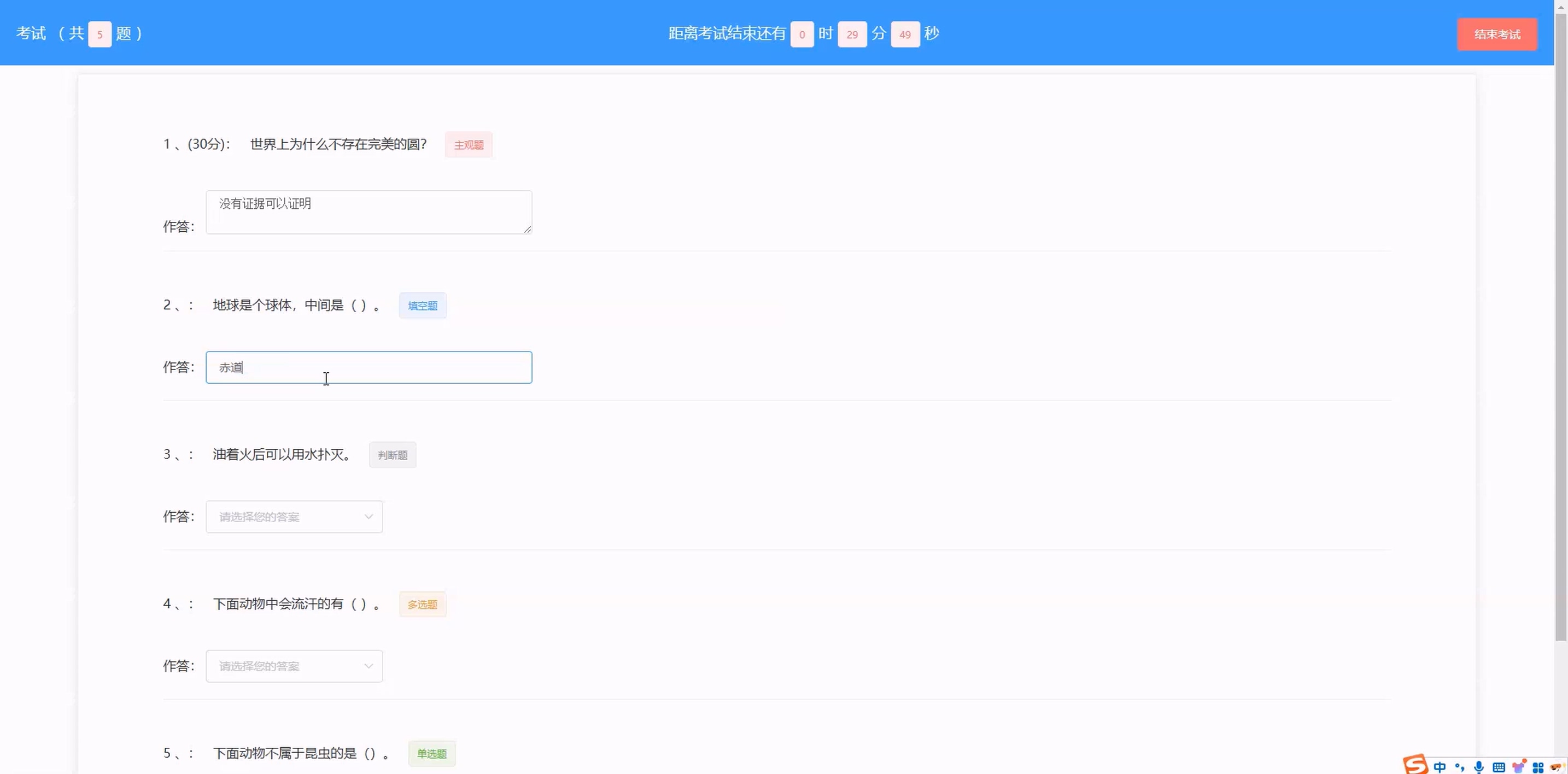Toggle Chinese/English mode on IME bar
The height and width of the screenshot is (774, 1568).
point(1440,767)
